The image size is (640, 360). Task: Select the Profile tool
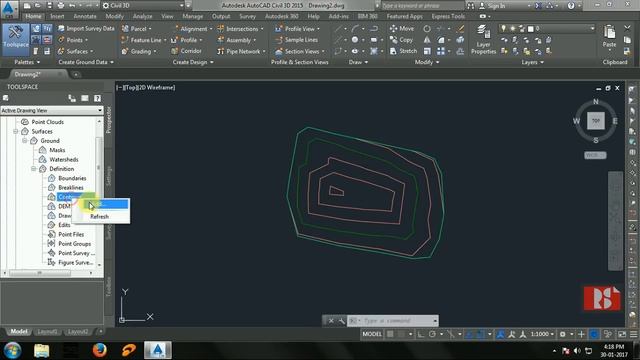(187, 40)
